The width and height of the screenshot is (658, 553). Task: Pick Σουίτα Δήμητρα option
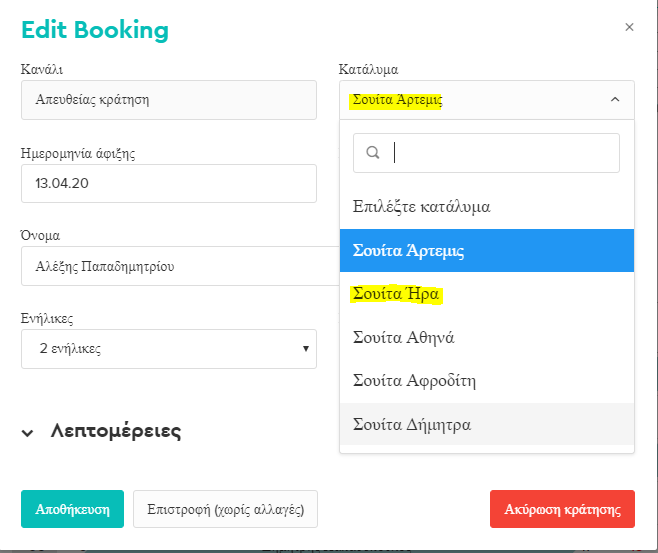pyautogui.click(x=487, y=424)
